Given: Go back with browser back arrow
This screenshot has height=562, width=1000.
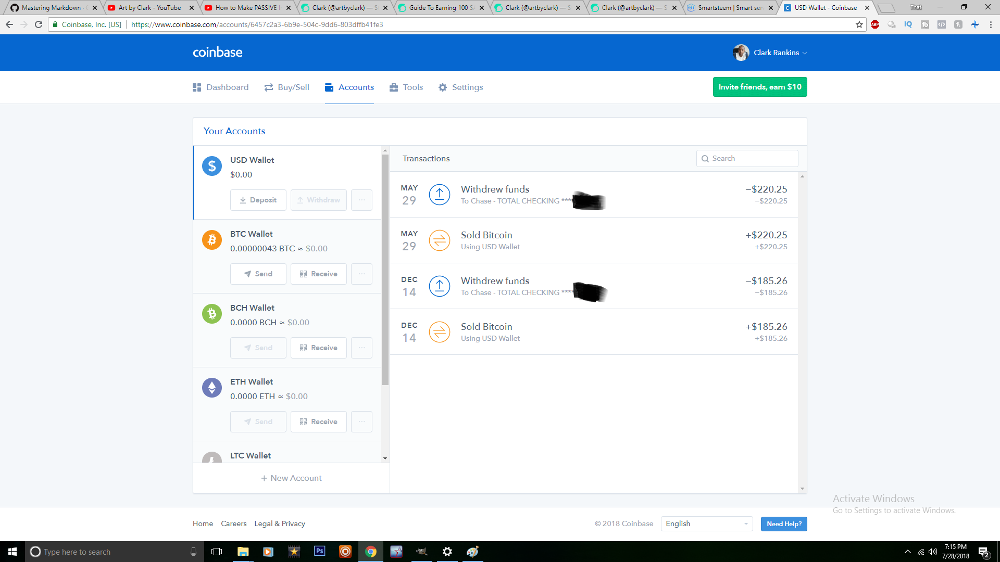Looking at the screenshot, I should 9,24.
